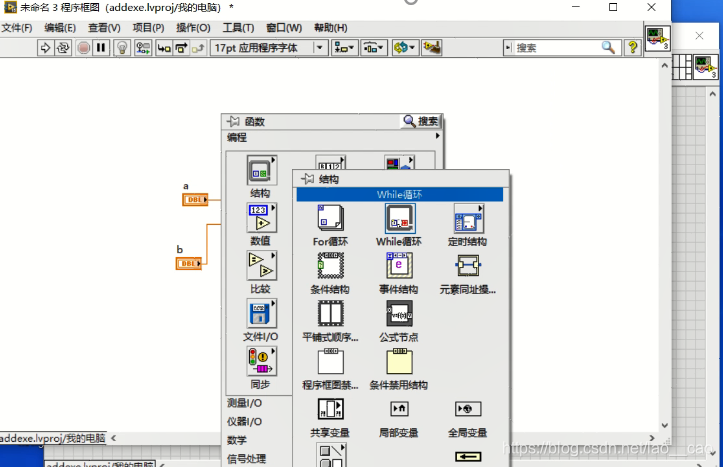
Task: Open the Distribute Objects dropdown
Action: (374, 47)
